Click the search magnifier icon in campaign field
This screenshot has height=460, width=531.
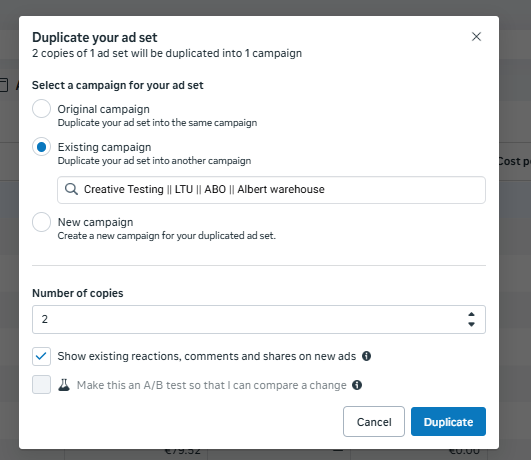71,189
